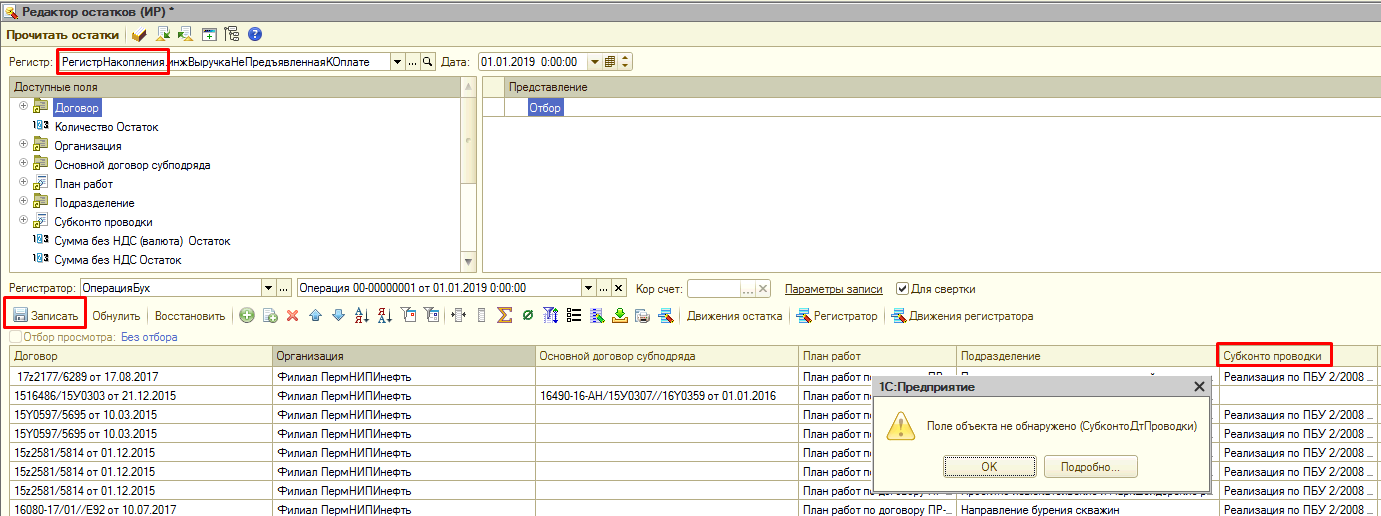Viewport: 1381px width, 516px height.
Task: Click the red X delete row icon
Action: pos(293,316)
